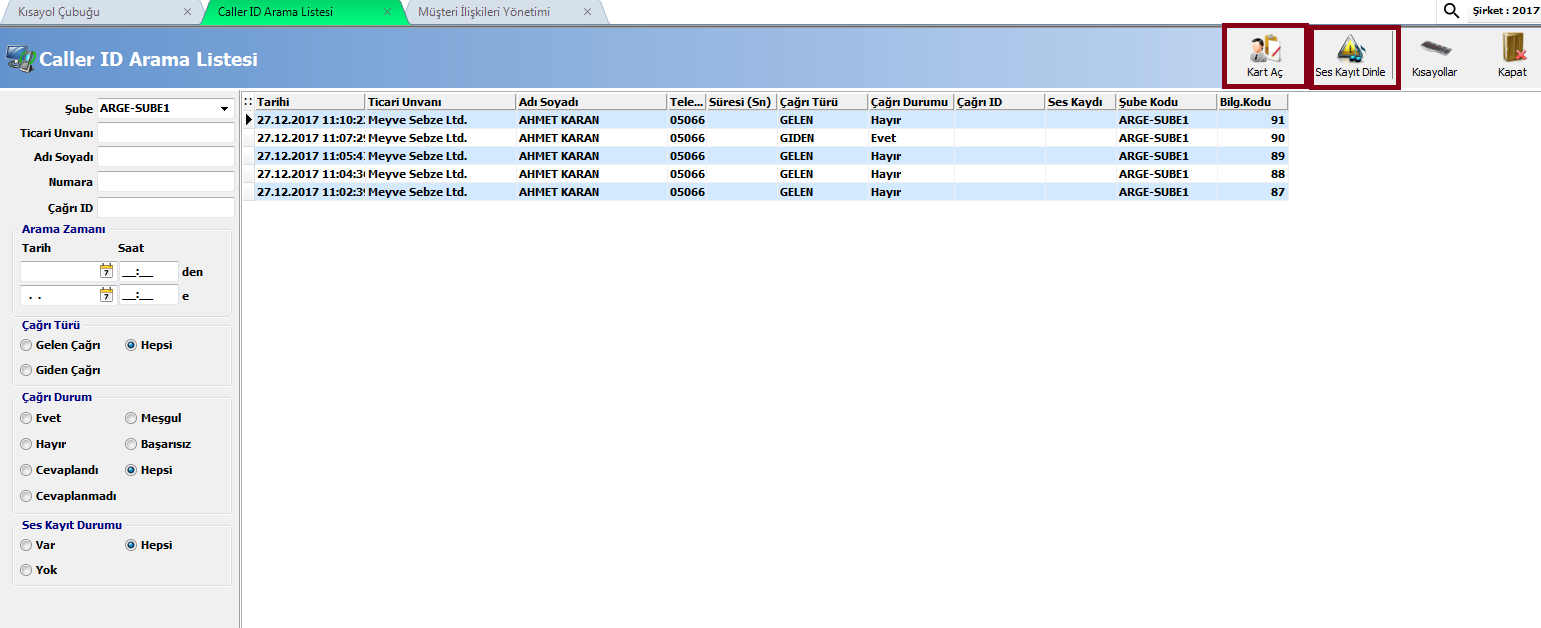The width and height of the screenshot is (1541, 628).
Task: Click the Ticari Unvanı input field
Action: tap(166, 133)
